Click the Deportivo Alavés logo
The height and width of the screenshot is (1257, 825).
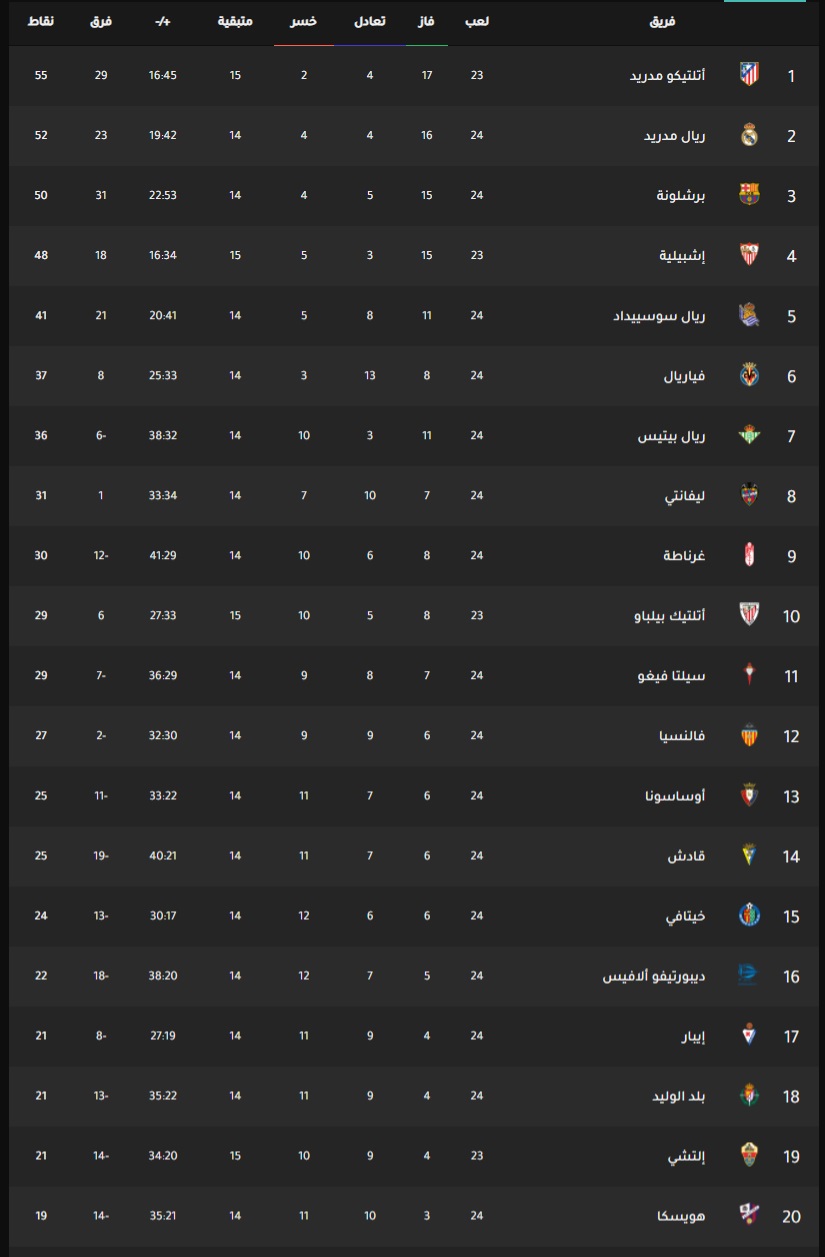[749, 975]
